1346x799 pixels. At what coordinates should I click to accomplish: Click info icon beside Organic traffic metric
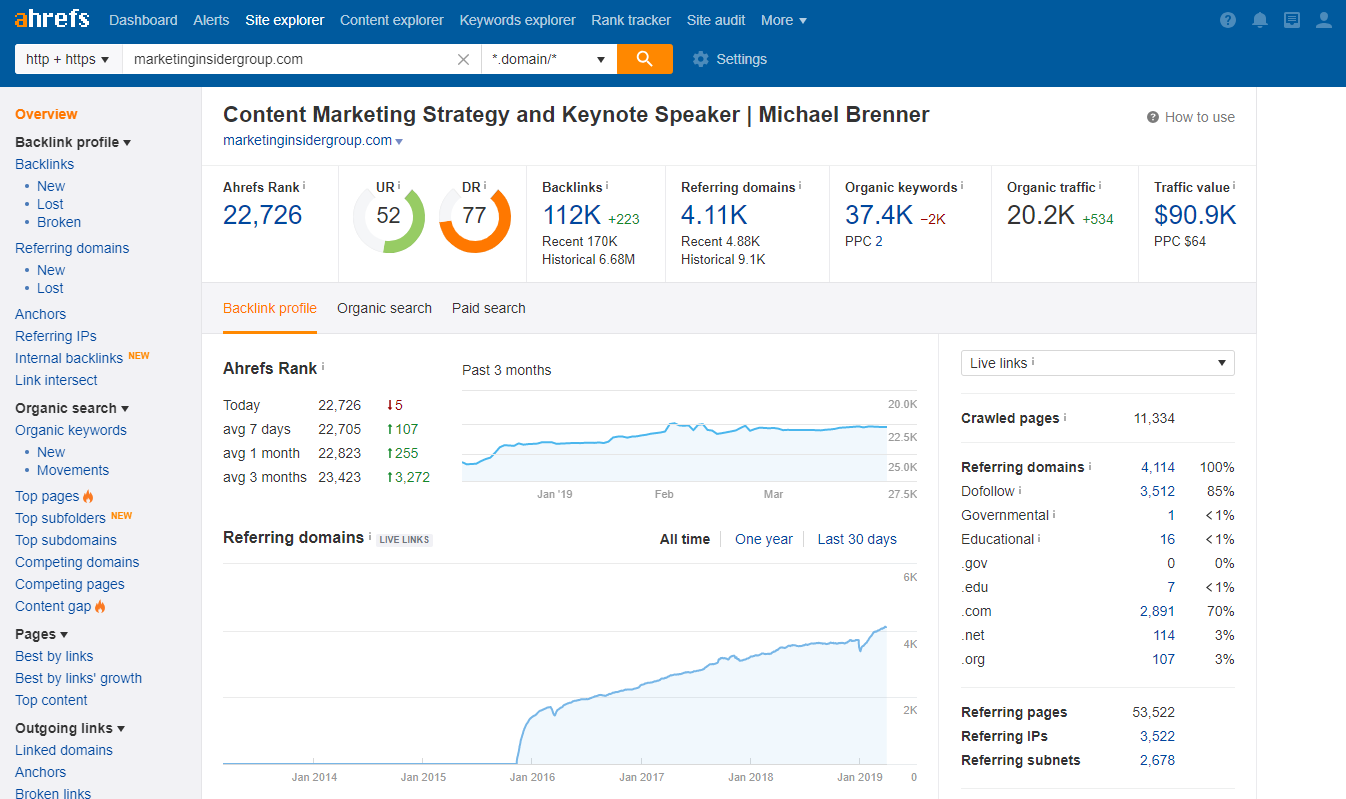[x=1100, y=186]
